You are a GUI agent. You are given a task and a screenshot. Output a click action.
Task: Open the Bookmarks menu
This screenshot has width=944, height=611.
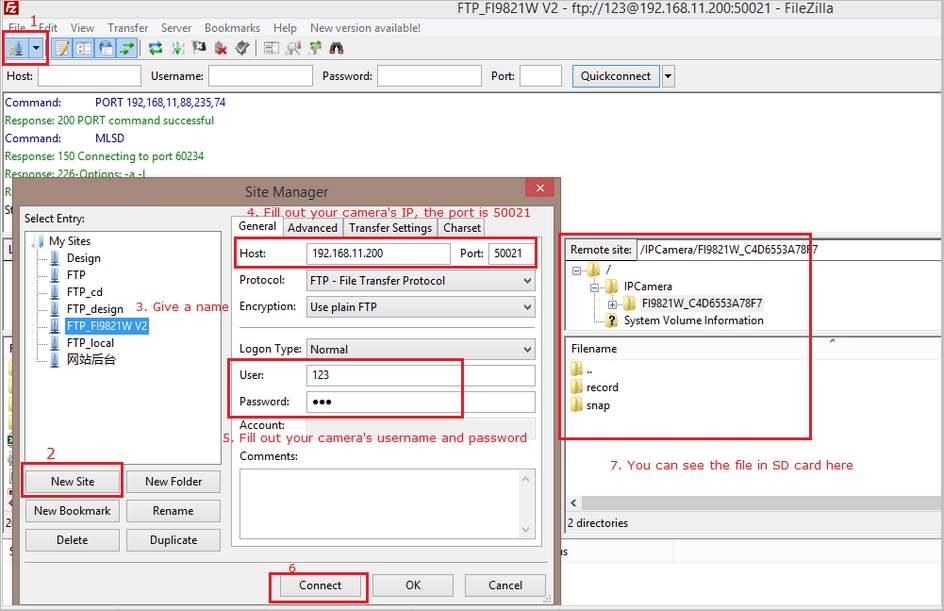tap(232, 28)
